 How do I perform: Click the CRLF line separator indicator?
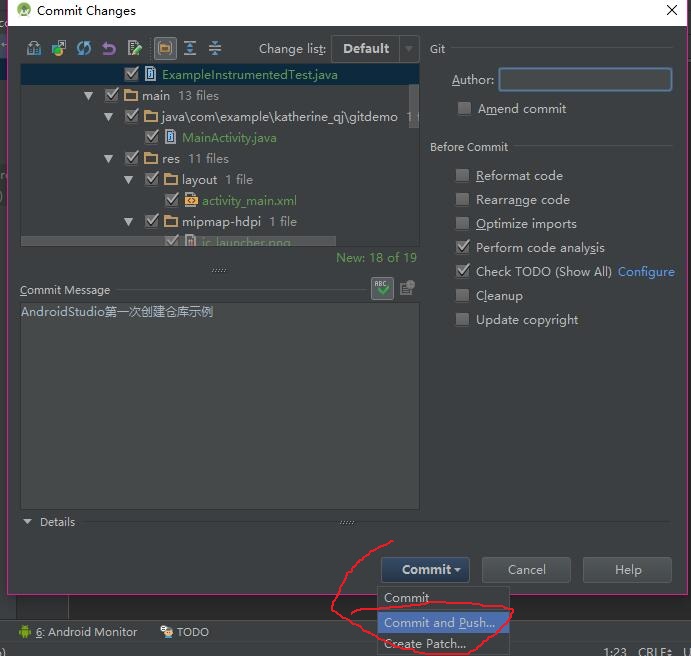pyautogui.click(x=654, y=651)
